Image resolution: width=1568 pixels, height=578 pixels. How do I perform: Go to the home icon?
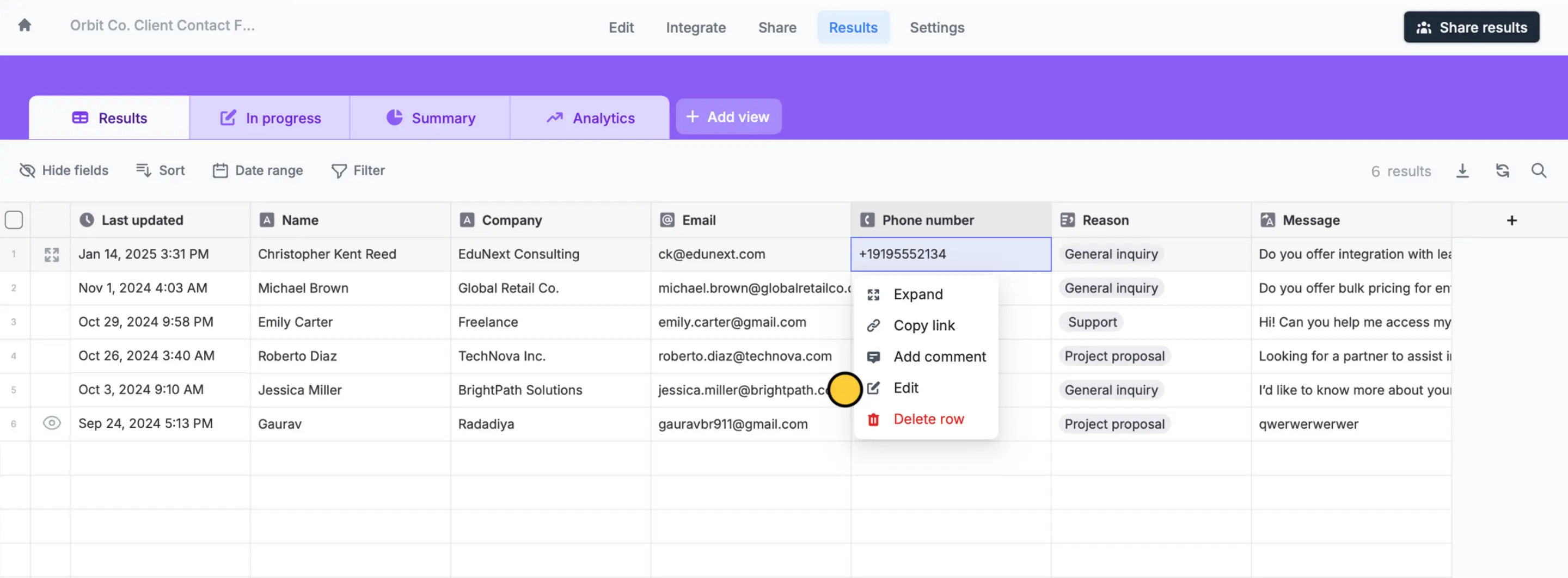[x=24, y=25]
